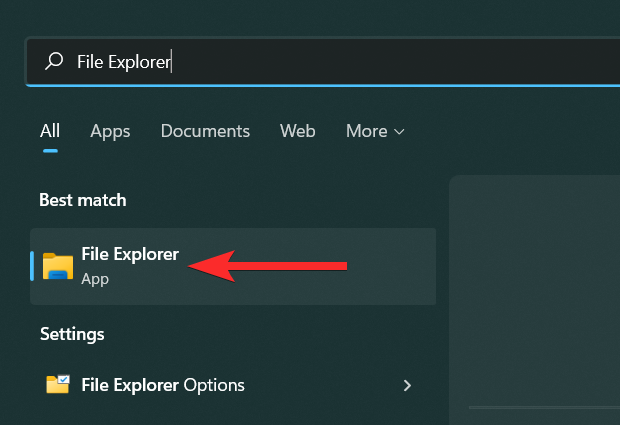Click the Settings section heading
Screen dimensions: 620x425
point(72,334)
